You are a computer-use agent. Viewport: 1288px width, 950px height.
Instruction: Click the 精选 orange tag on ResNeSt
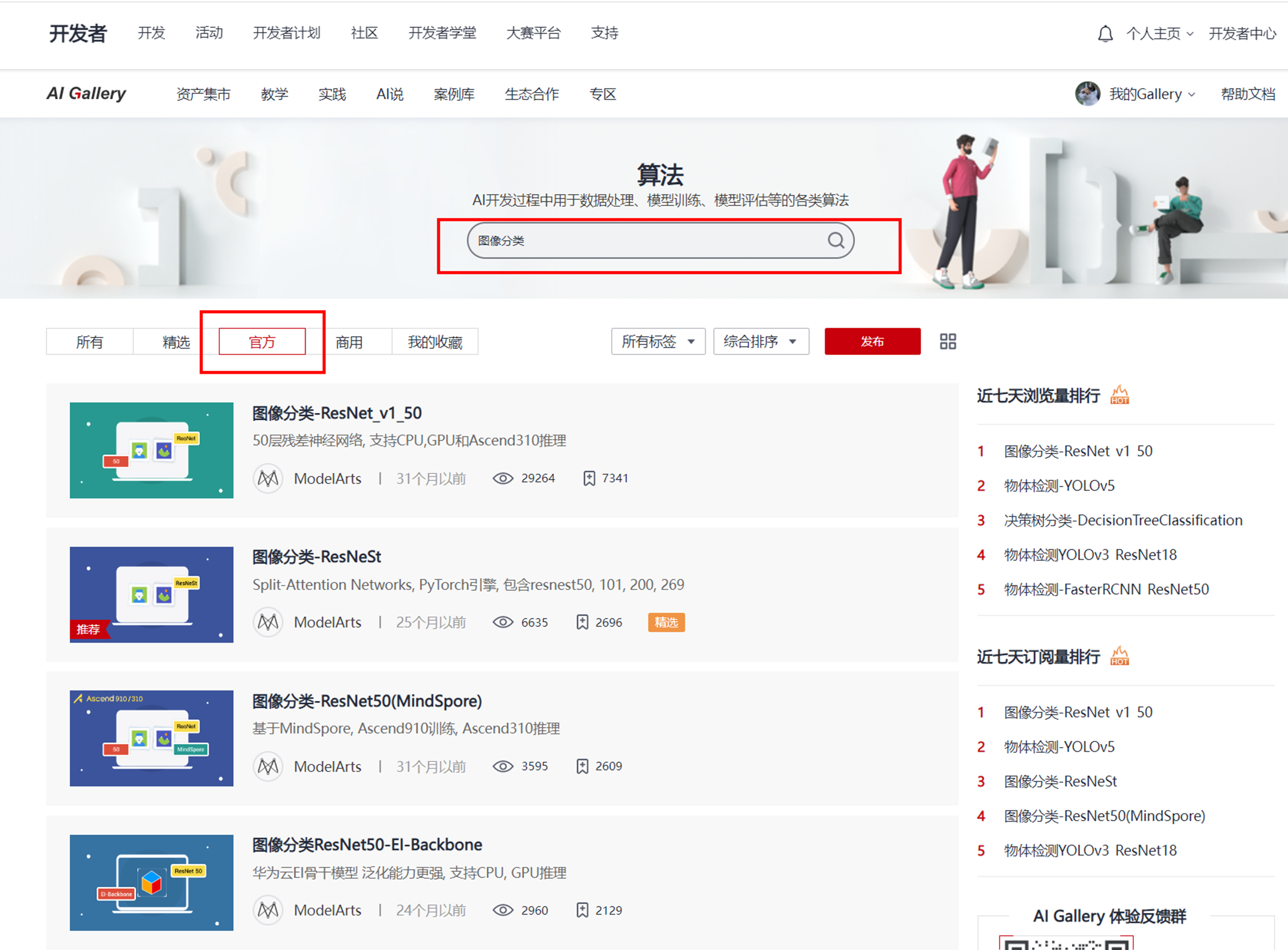(x=666, y=622)
